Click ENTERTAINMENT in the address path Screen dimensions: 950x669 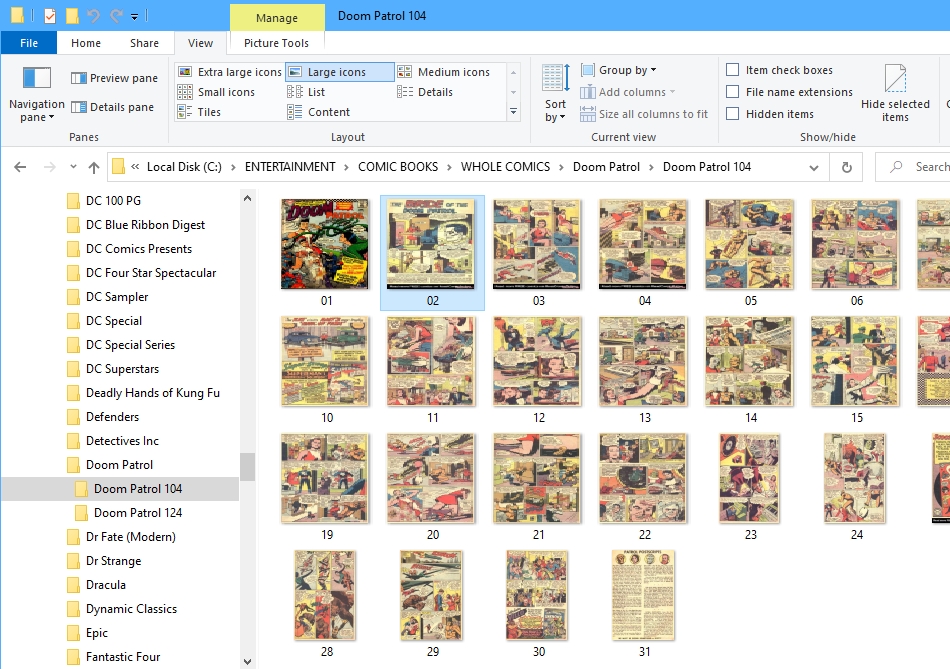click(290, 167)
